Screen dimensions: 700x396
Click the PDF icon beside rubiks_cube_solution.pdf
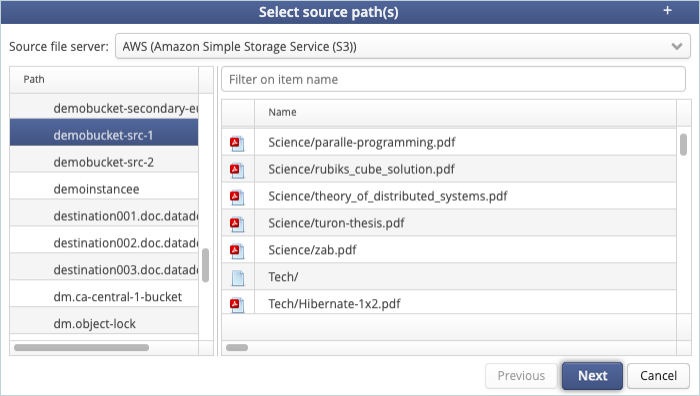pyautogui.click(x=237, y=171)
